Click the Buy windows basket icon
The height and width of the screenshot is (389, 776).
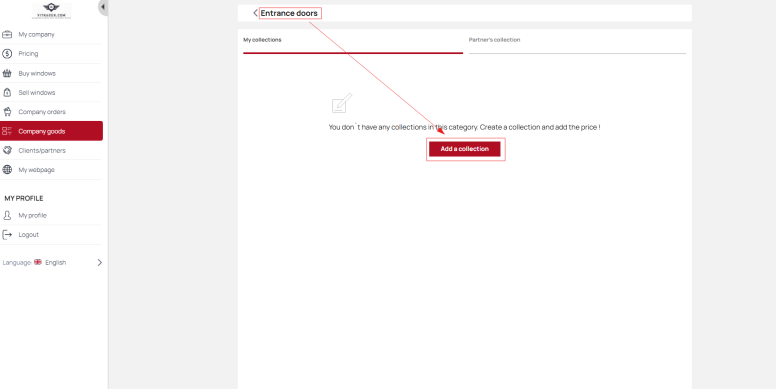(7, 73)
